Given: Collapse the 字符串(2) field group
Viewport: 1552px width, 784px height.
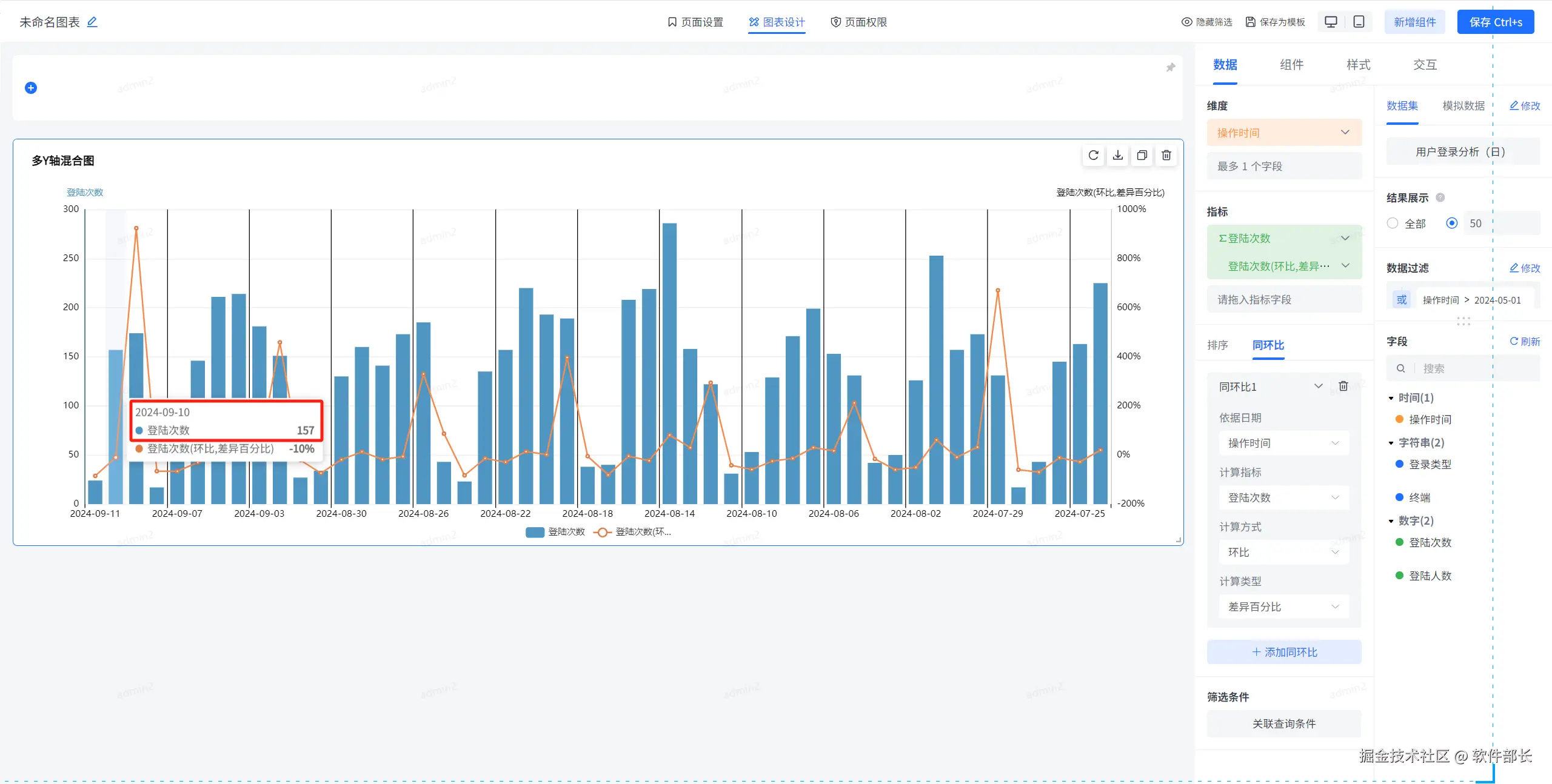Looking at the screenshot, I should tap(1391, 443).
